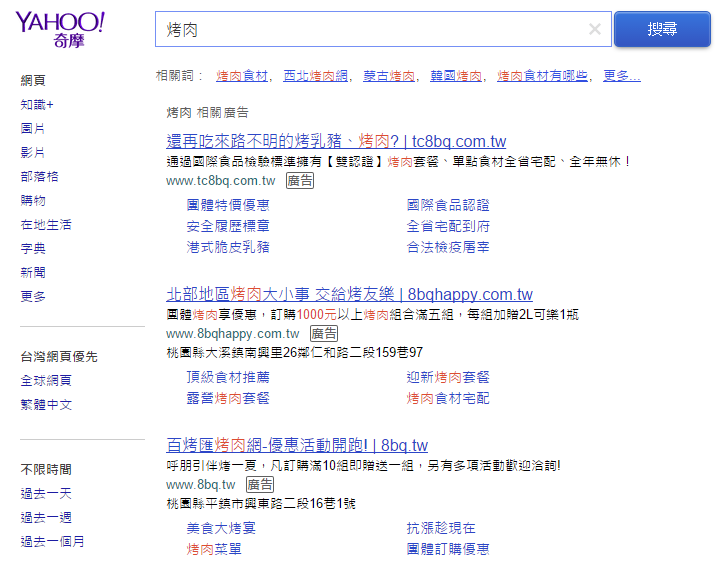Viewport: 718px width, 571px height.
Task: Select 不限時間 time filter
Action: [x=46, y=469]
